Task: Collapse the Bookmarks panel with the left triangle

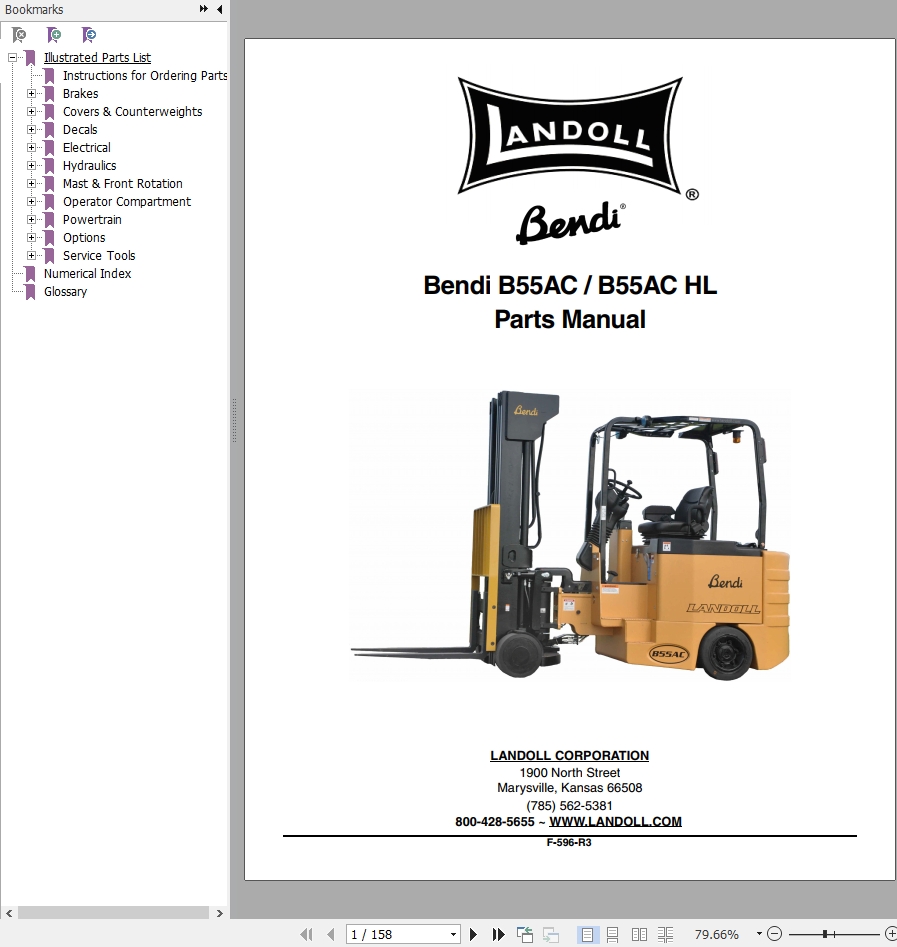Action: [219, 9]
